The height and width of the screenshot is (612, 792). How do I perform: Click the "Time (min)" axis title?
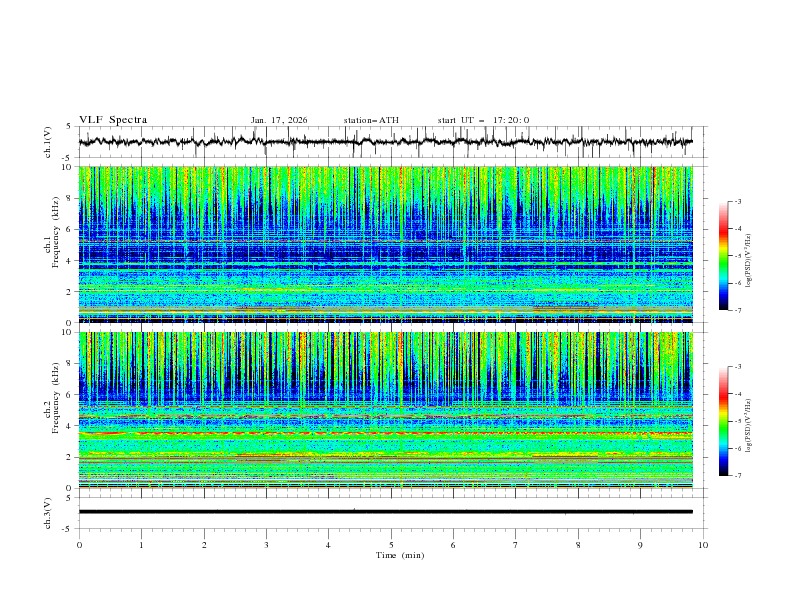tap(400, 555)
